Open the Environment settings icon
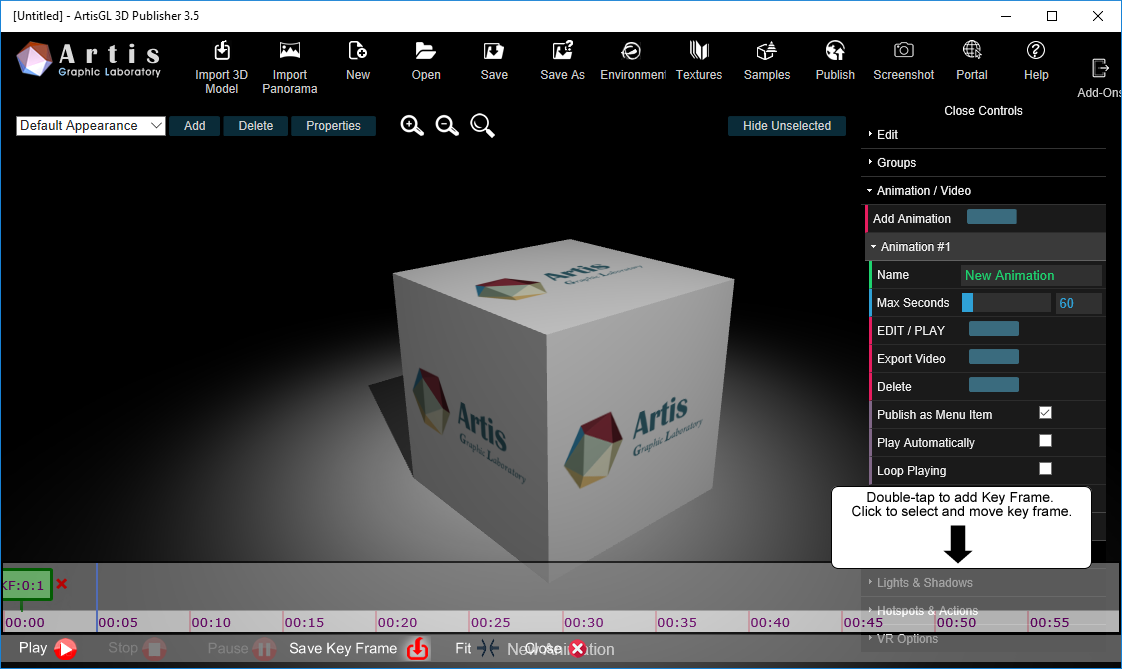This screenshot has width=1122, height=669. click(x=631, y=51)
